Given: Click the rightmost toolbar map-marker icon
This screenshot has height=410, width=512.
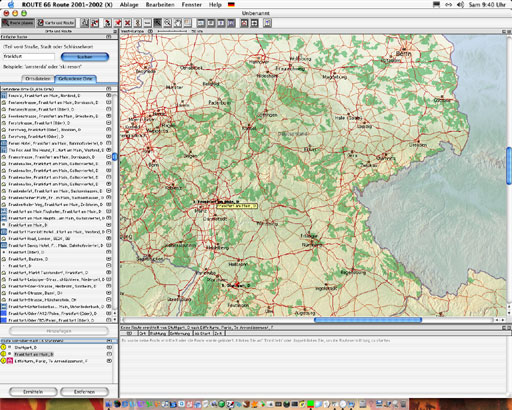Looking at the screenshot, I should click(268, 23).
